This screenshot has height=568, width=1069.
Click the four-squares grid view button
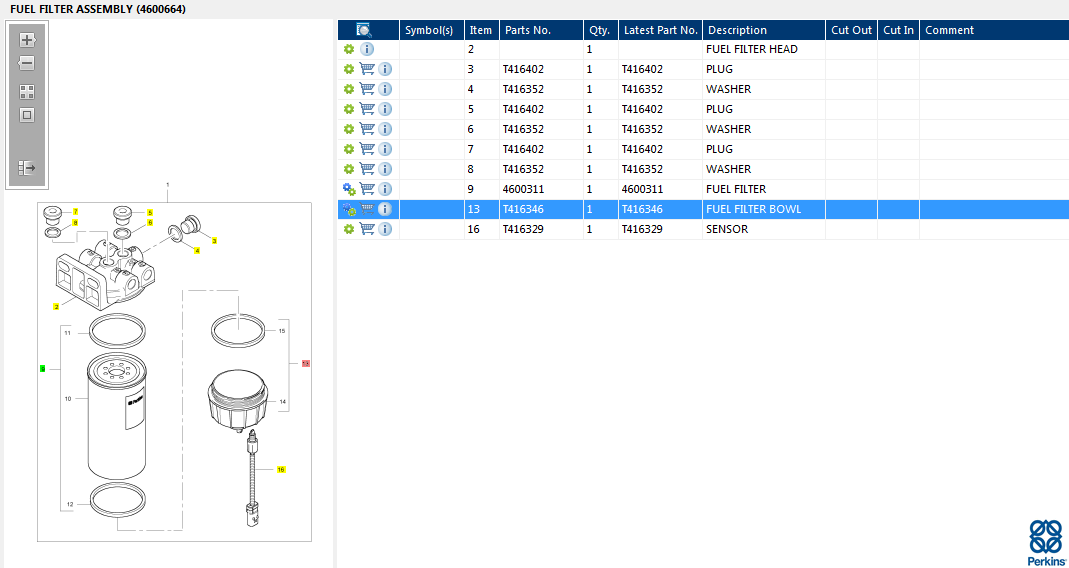27,91
